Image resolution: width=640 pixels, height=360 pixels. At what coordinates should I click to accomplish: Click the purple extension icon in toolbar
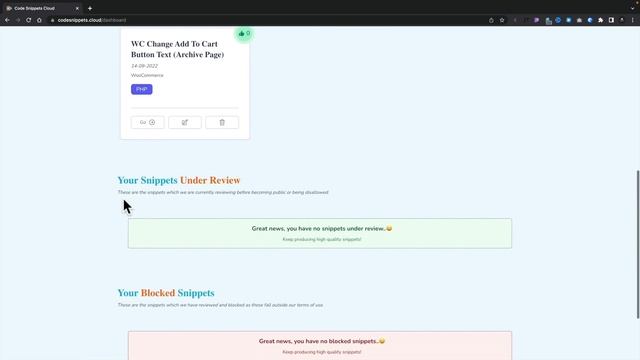(x=537, y=20)
